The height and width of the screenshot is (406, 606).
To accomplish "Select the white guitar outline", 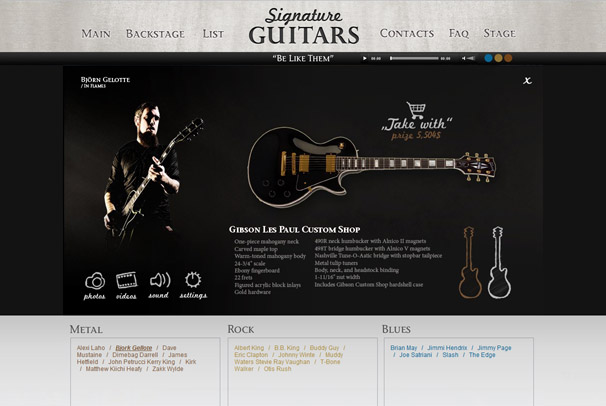I will [499, 263].
